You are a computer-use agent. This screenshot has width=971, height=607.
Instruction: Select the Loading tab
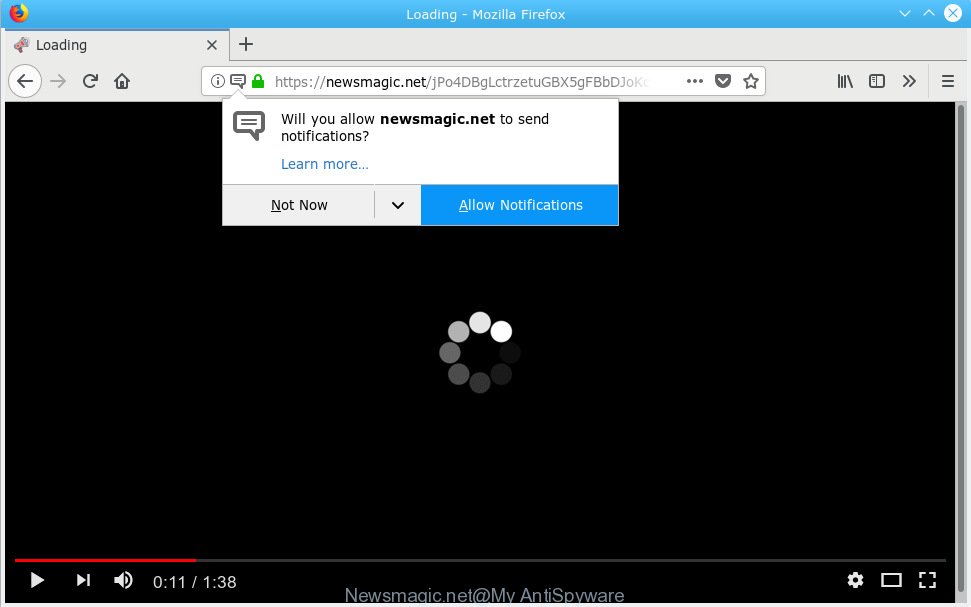[x=115, y=45]
